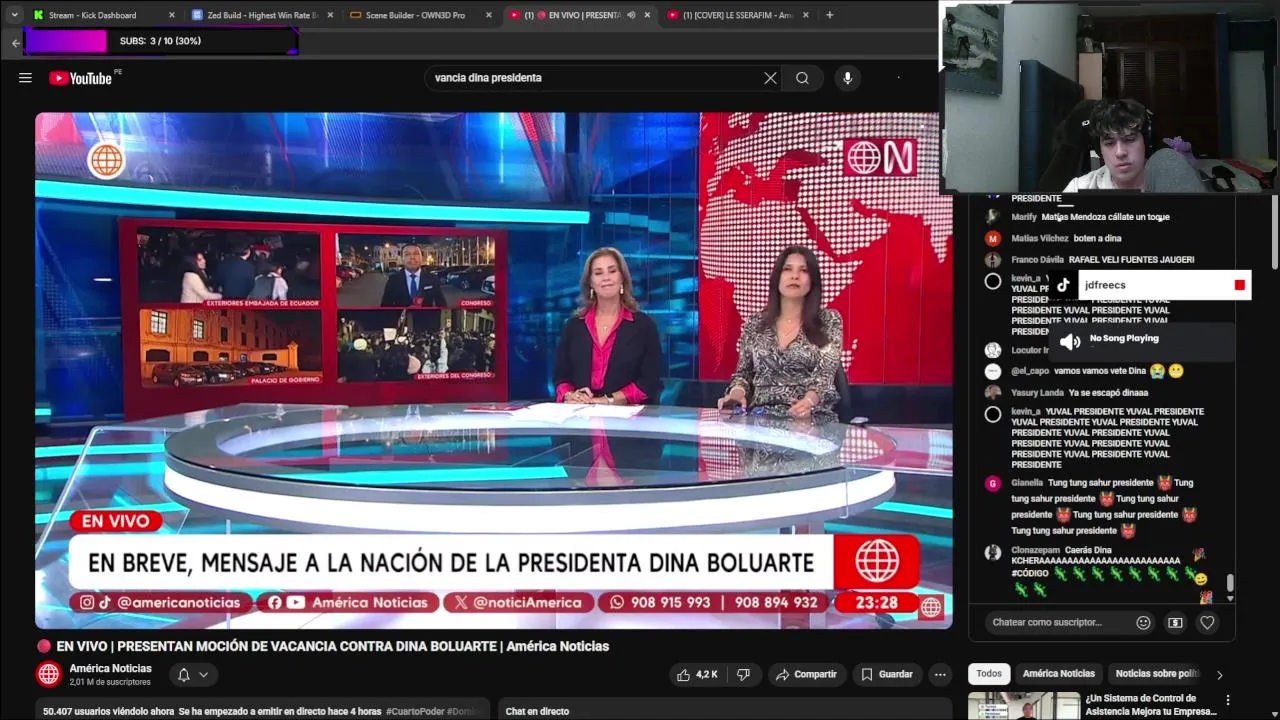Click chat user Franco Dávila
1280x720 pixels.
(1037, 260)
